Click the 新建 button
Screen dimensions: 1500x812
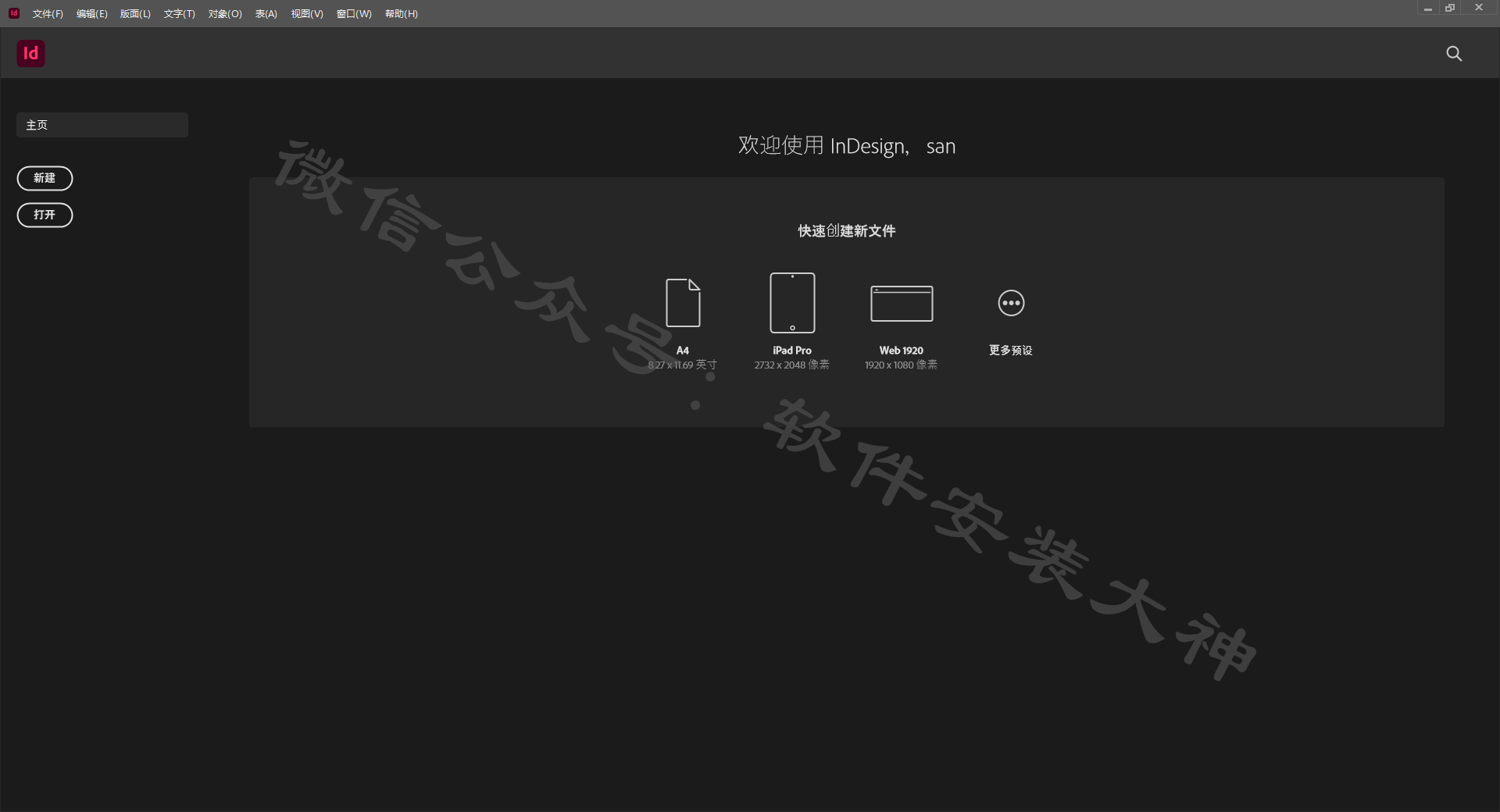pyautogui.click(x=45, y=178)
